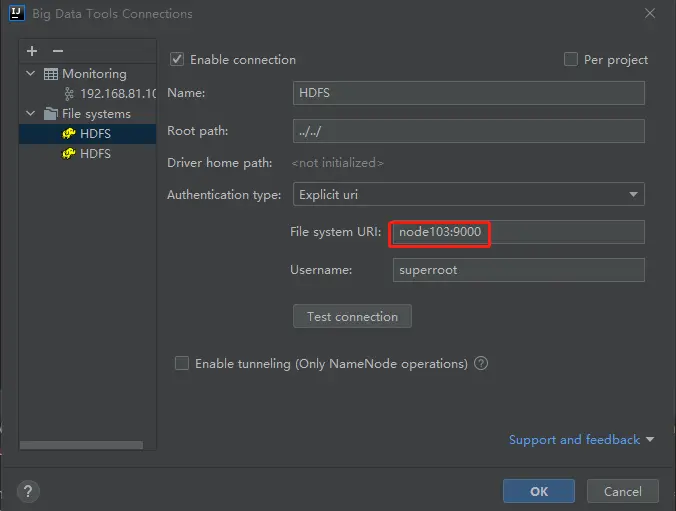This screenshot has width=676, height=511.
Task: Toggle the Enable connection checkbox
Action: point(177,60)
